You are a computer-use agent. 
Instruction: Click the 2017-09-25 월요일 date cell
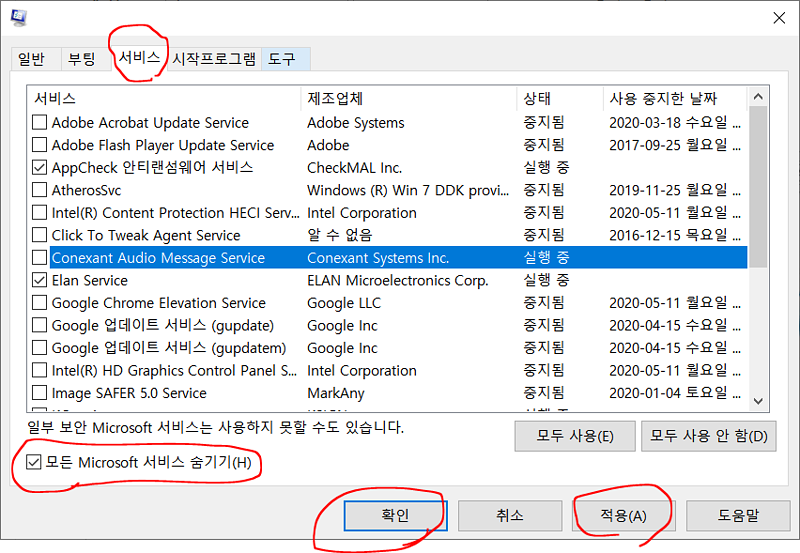[674, 145]
